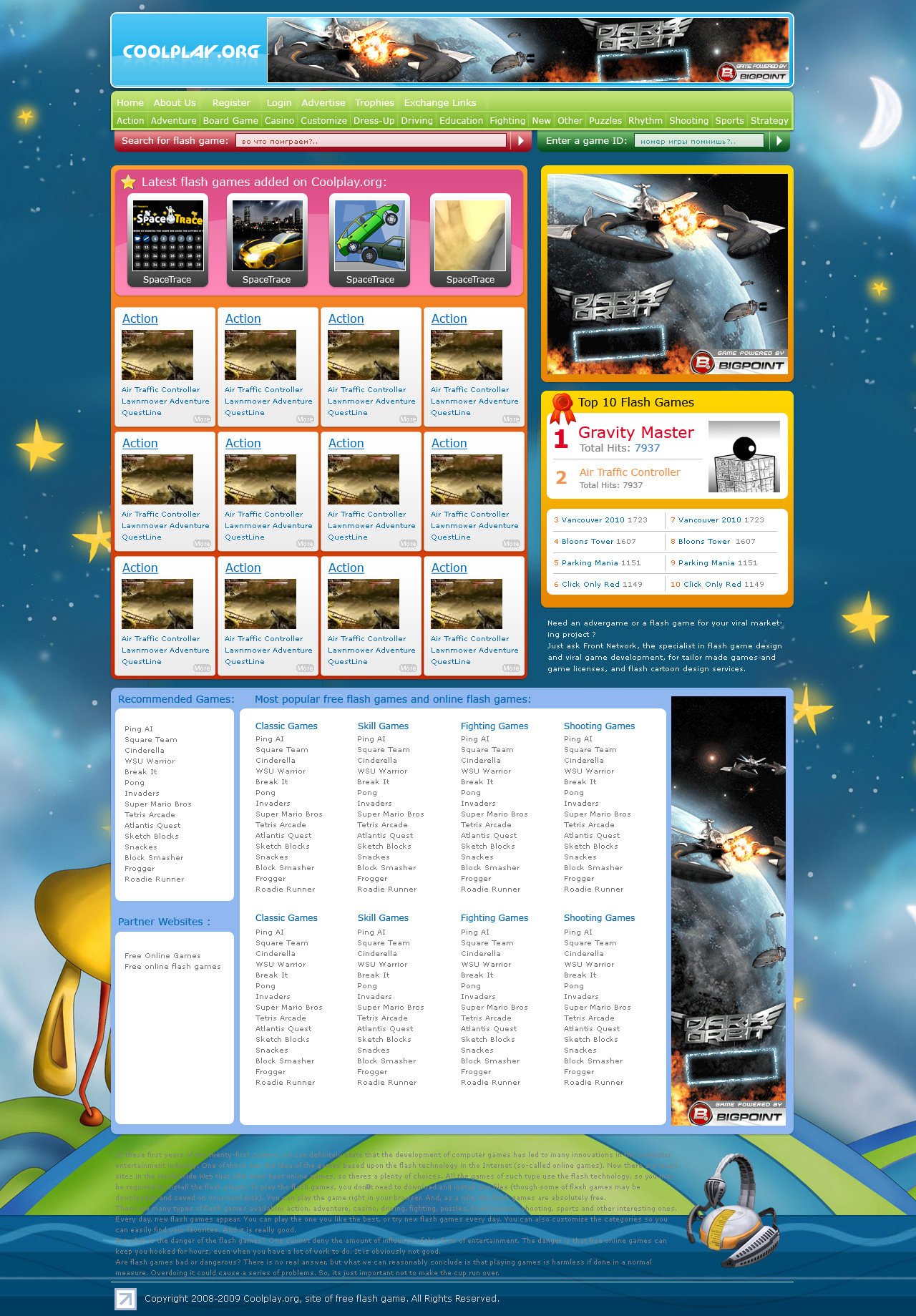916x1316 pixels.
Task: Select Action in the category navigation bar
Action: pos(130,121)
